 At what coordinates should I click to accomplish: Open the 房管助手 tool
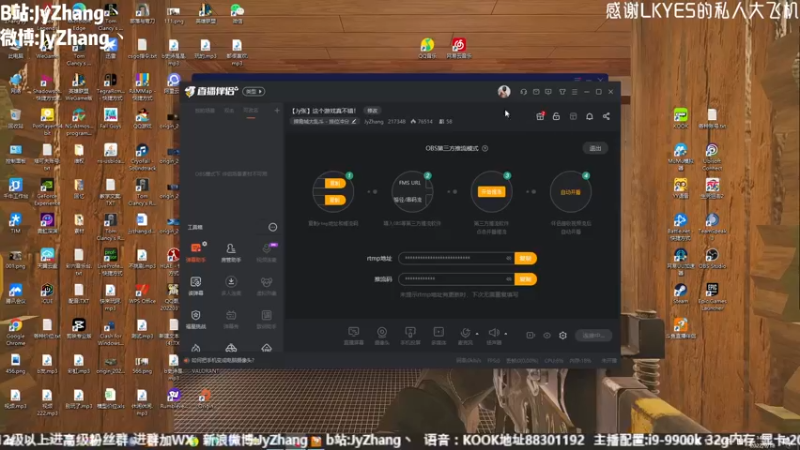[231, 253]
